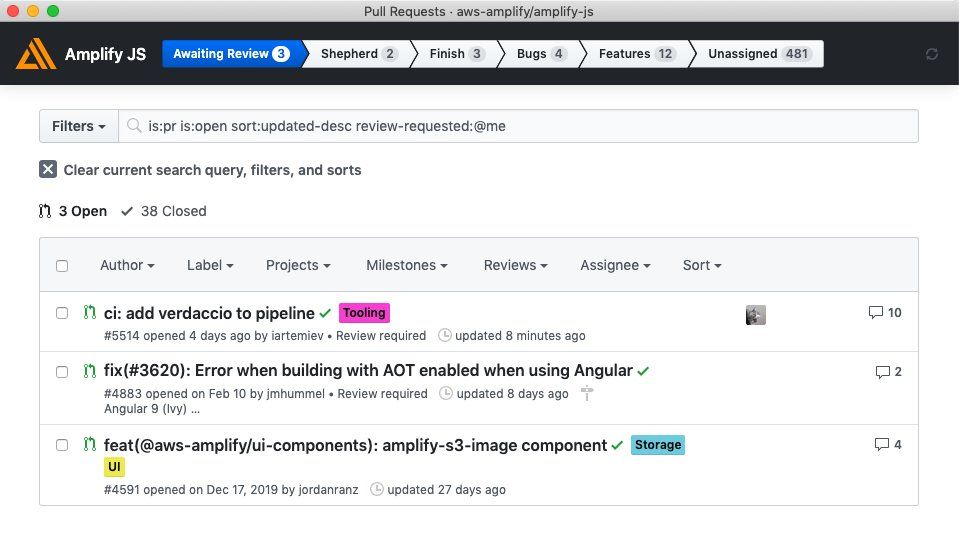Select the Awaiting Review tab
This screenshot has width=959, height=544.
231,54
